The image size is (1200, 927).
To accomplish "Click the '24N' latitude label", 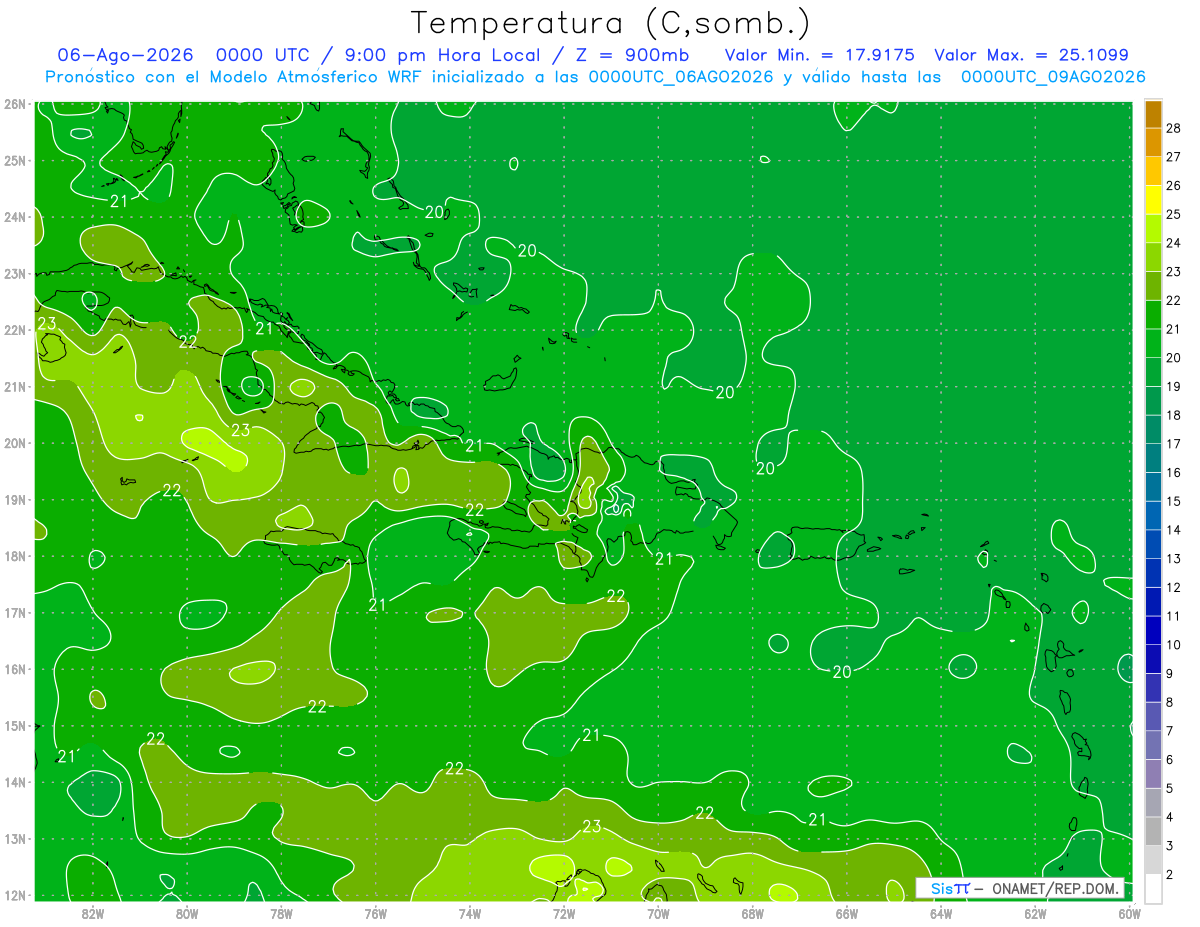I will point(15,217).
